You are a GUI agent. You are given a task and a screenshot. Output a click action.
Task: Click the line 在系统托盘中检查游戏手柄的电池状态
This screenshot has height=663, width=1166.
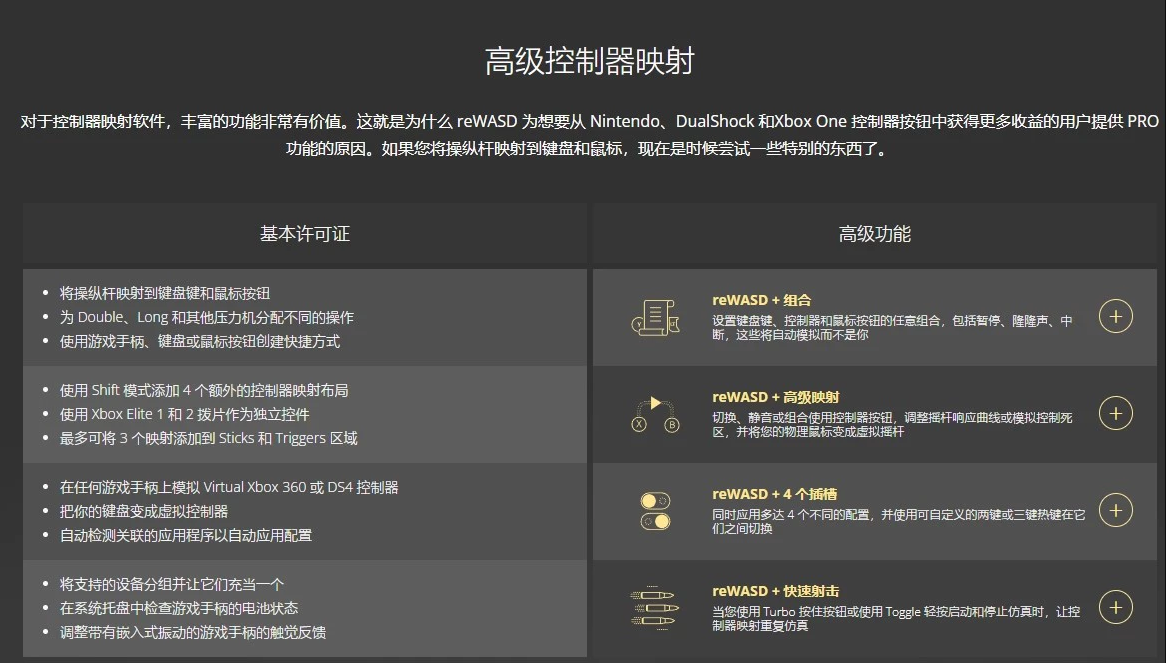[x=179, y=608]
